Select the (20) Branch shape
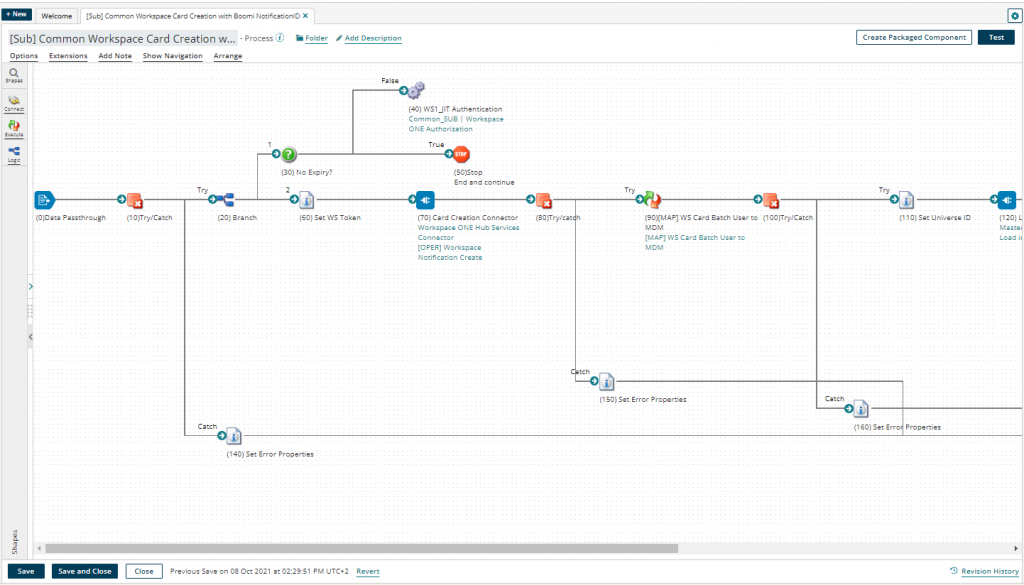Screen dimensions: 1024x585 pos(226,200)
